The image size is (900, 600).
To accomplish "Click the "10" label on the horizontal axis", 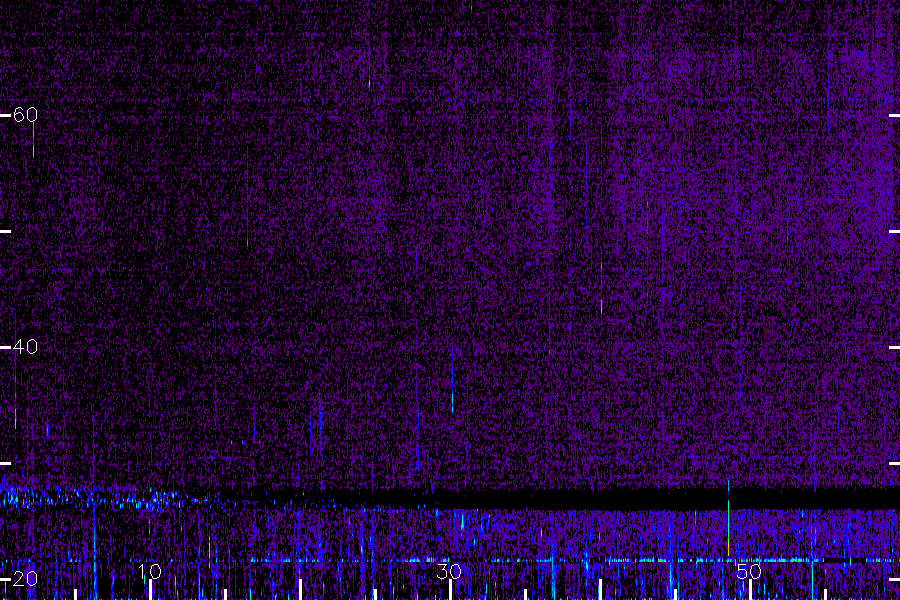I will (x=150, y=571).
